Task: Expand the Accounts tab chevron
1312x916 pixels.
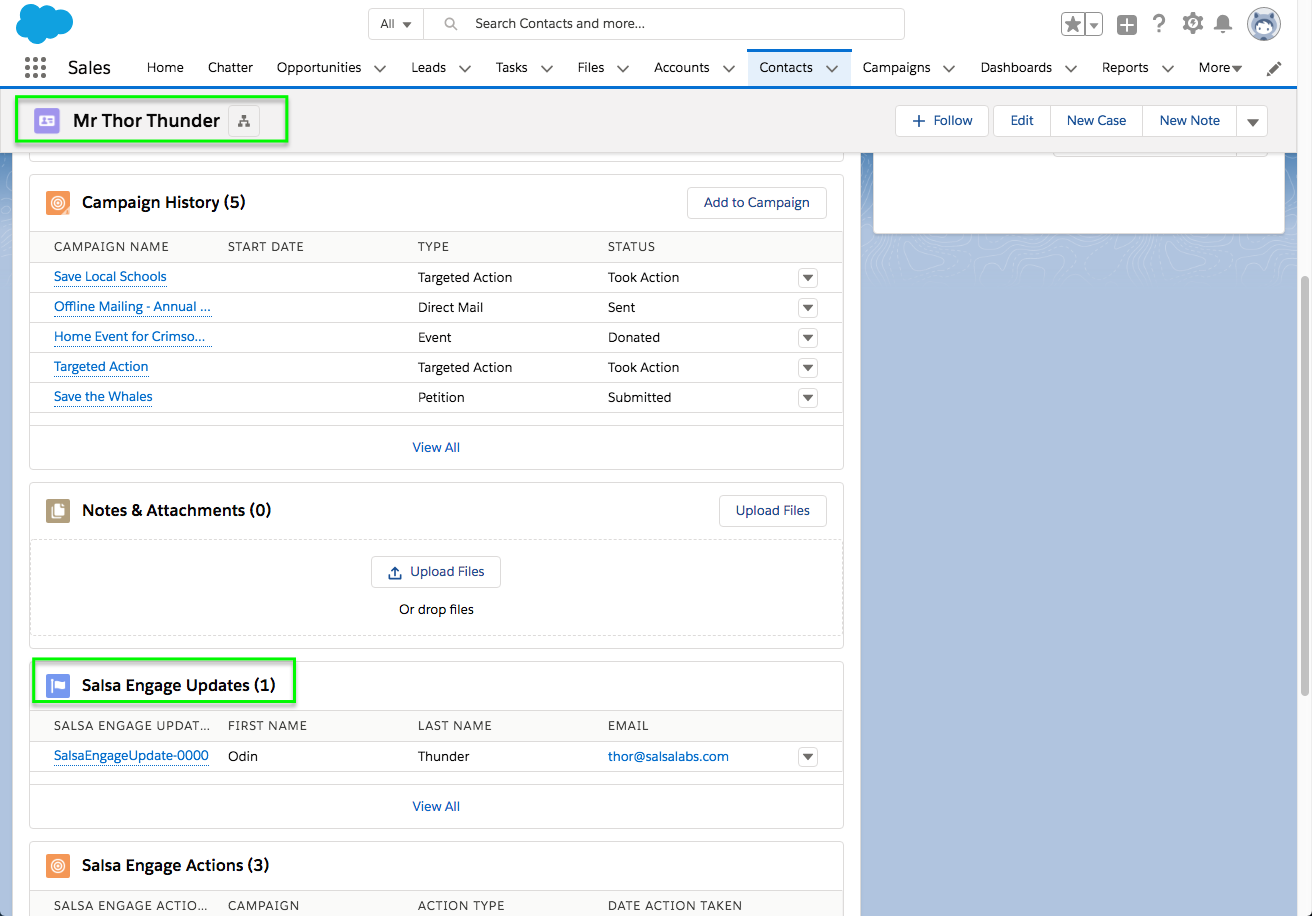Action: (x=728, y=68)
